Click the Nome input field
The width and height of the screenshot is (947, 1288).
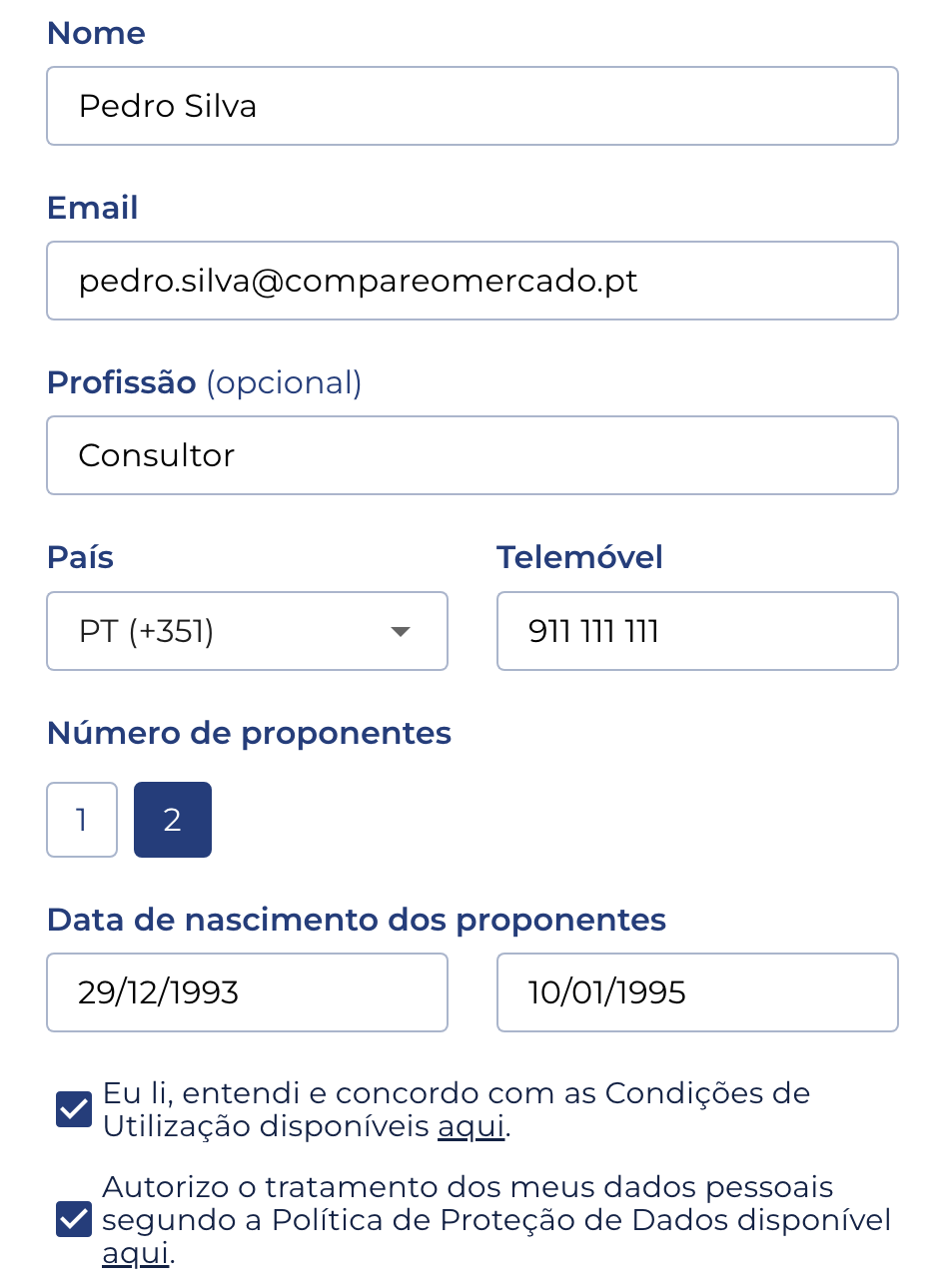pyautogui.click(x=473, y=105)
